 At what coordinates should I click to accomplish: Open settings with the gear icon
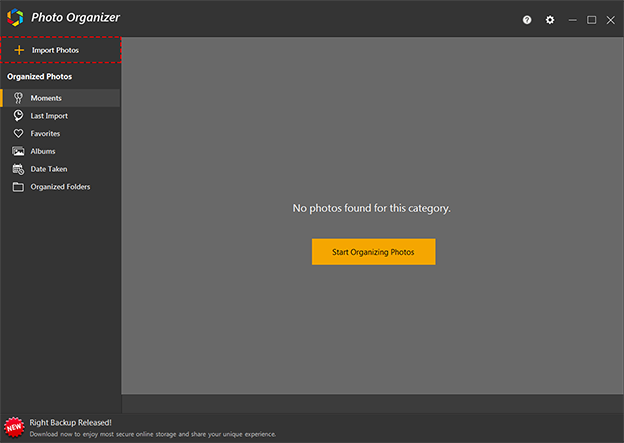(550, 20)
